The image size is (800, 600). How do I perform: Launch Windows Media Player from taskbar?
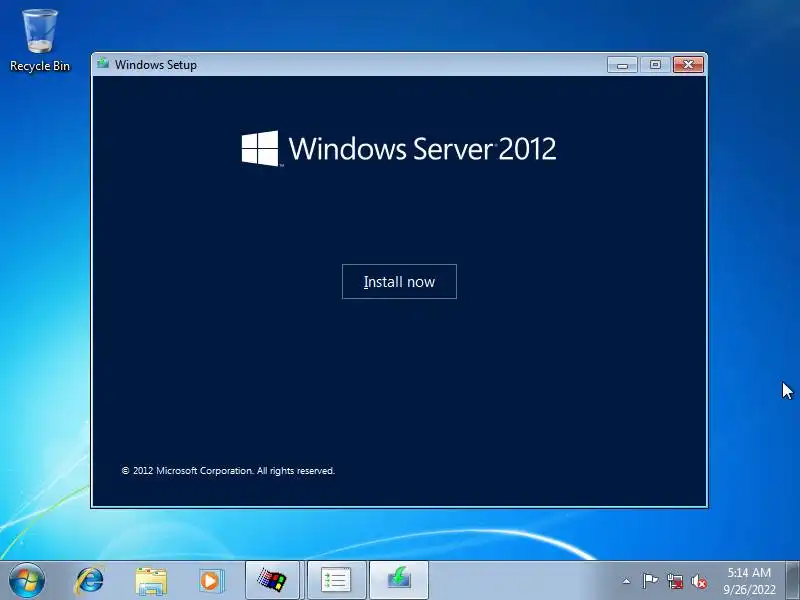point(210,581)
